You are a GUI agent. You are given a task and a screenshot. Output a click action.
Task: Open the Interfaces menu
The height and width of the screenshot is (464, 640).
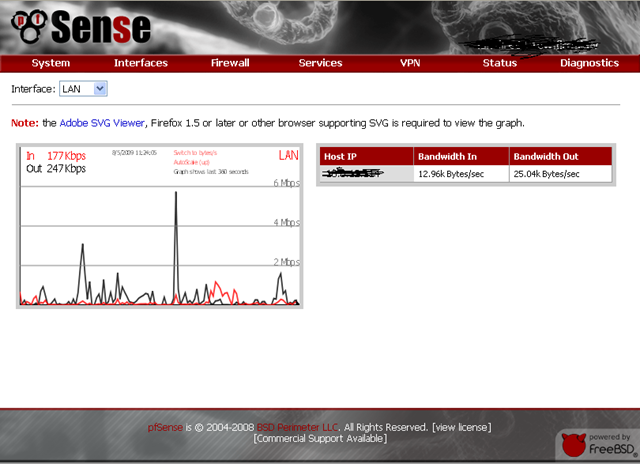point(141,63)
